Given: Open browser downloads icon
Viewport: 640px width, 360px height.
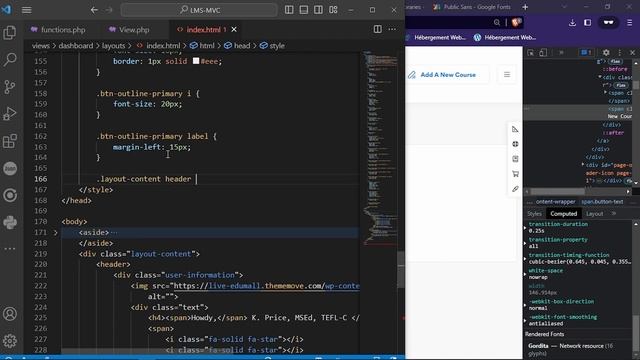Looking at the screenshot, I should click(572, 23).
